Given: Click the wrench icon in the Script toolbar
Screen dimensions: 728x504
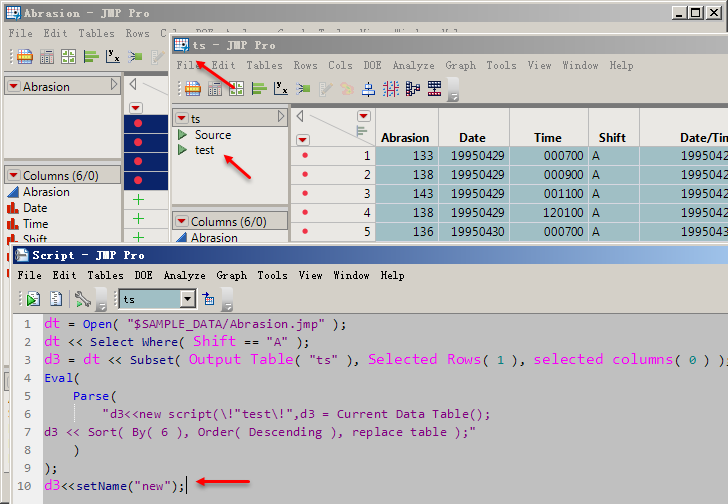Looking at the screenshot, I should coord(82,298).
